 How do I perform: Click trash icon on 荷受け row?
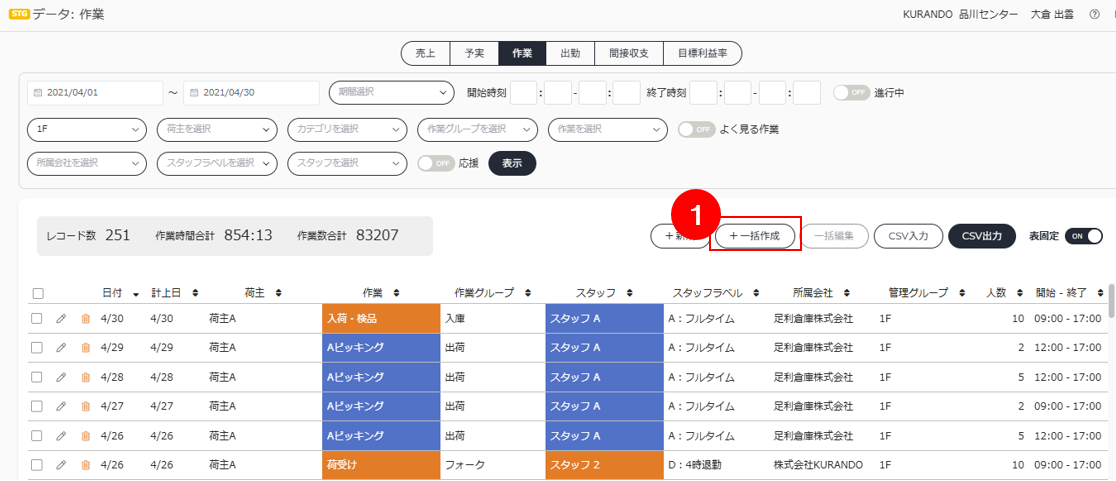click(x=85, y=465)
